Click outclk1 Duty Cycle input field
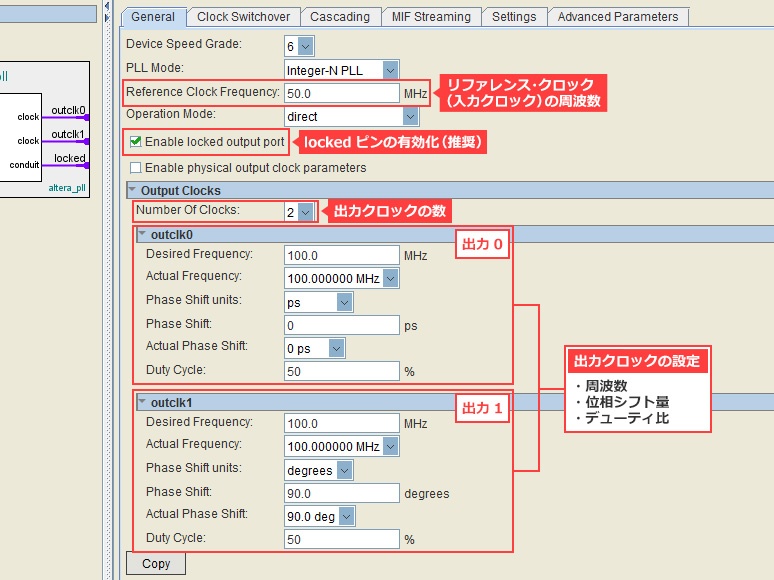 coord(341,539)
